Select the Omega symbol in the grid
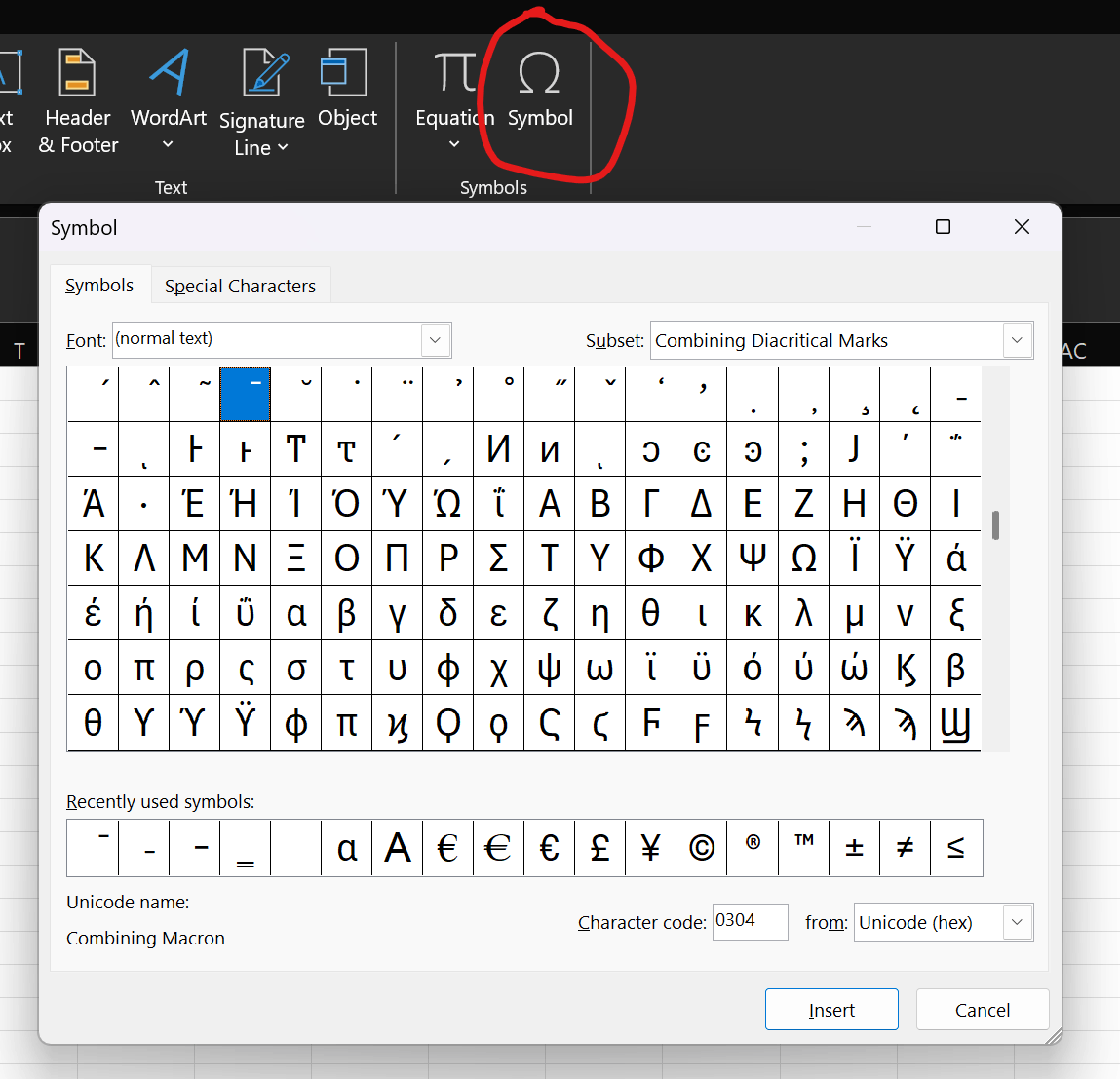This screenshot has width=1120, height=1079. 803,558
